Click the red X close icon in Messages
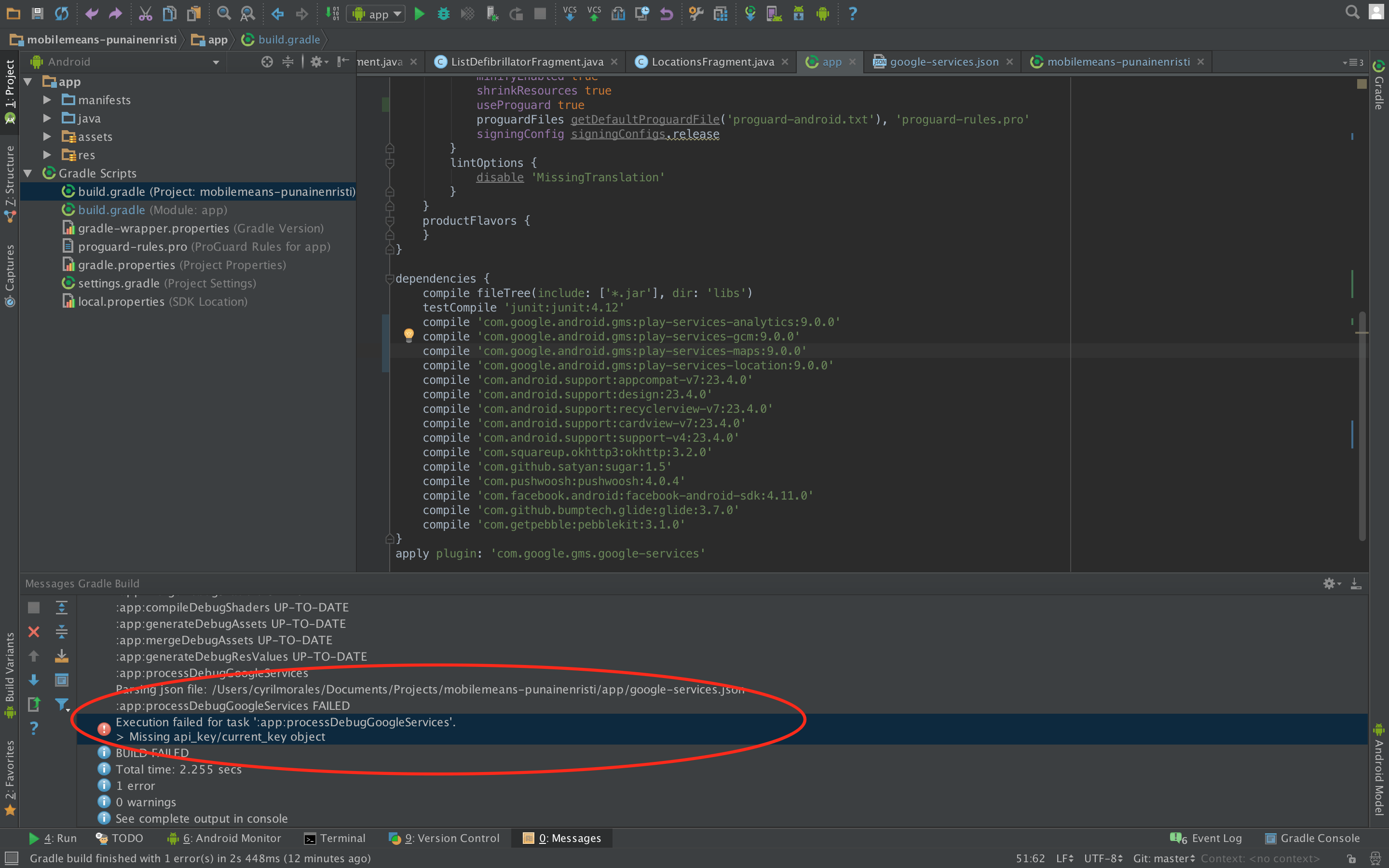This screenshot has height=868, width=1389. pyautogui.click(x=34, y=632)
